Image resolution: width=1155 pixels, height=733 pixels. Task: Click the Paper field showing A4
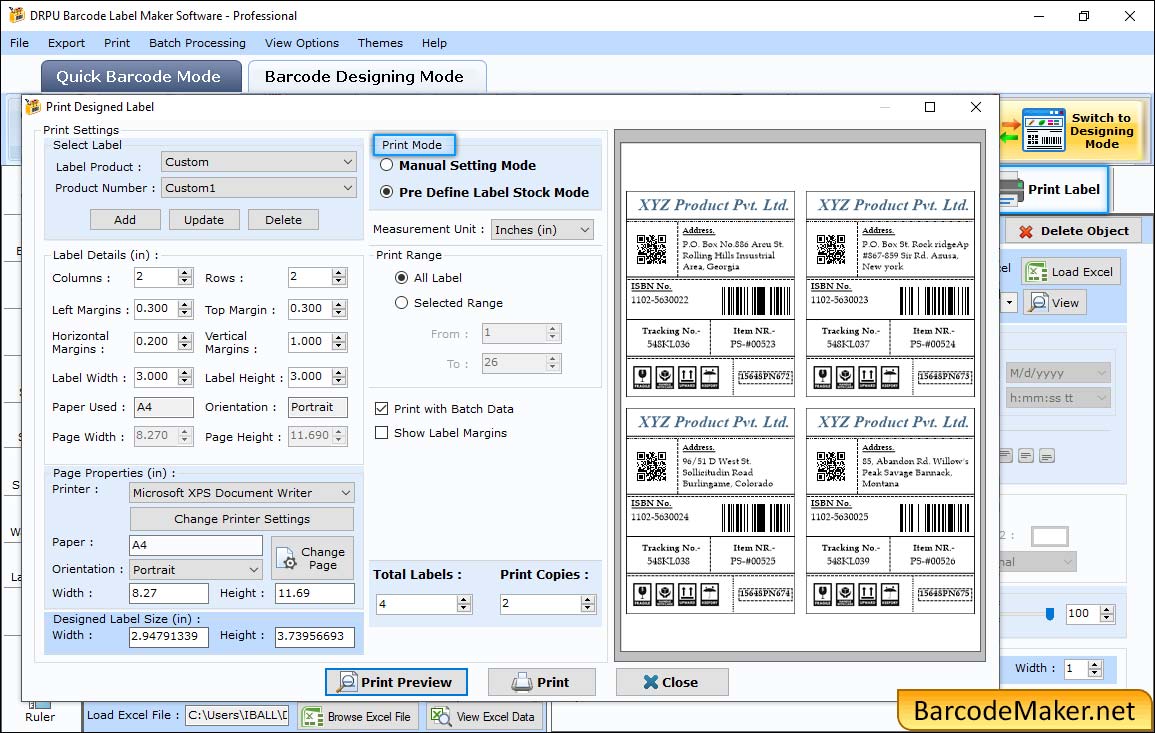point(196,545)
